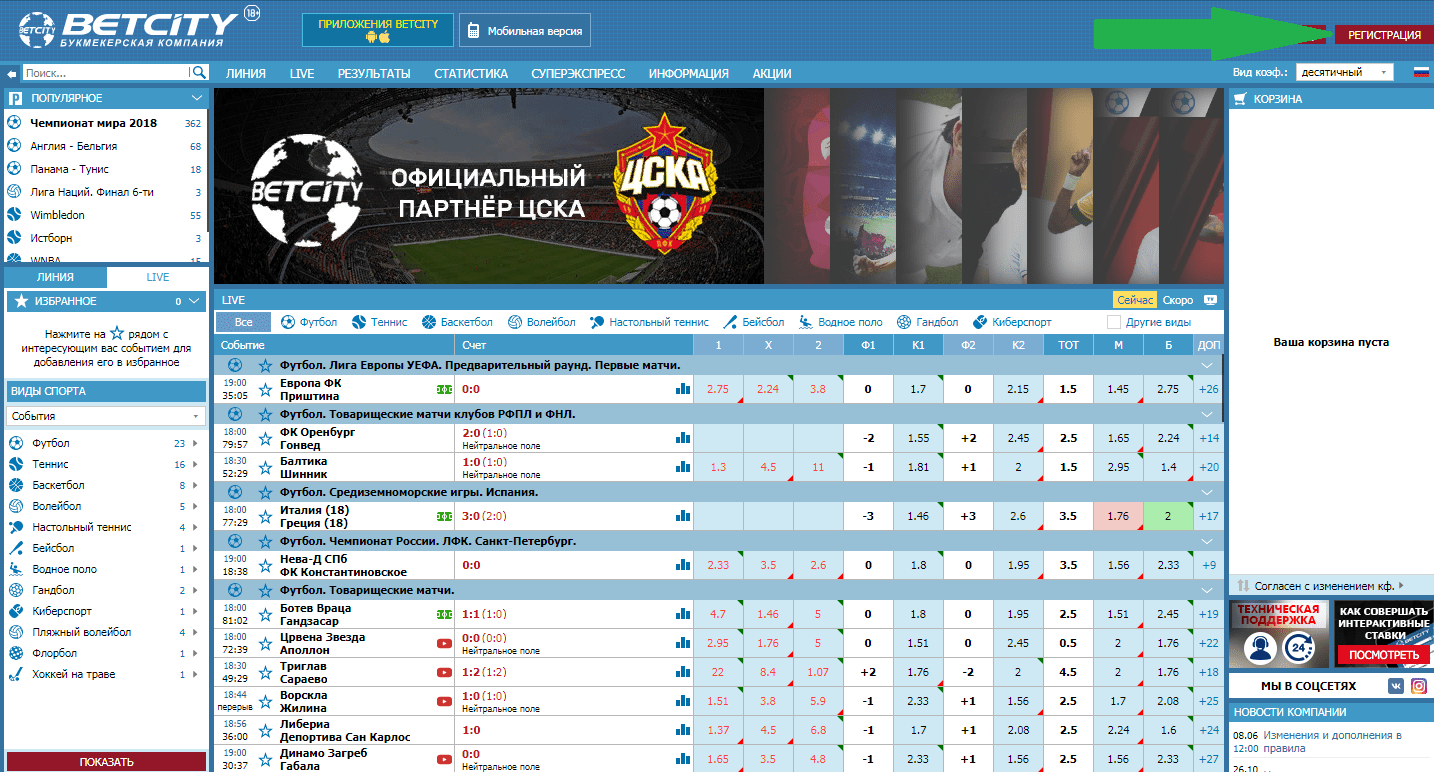Expand +26 additional markets for Европа ФК
Viewport: 1434px width, 772px height.
point(1208,389)
